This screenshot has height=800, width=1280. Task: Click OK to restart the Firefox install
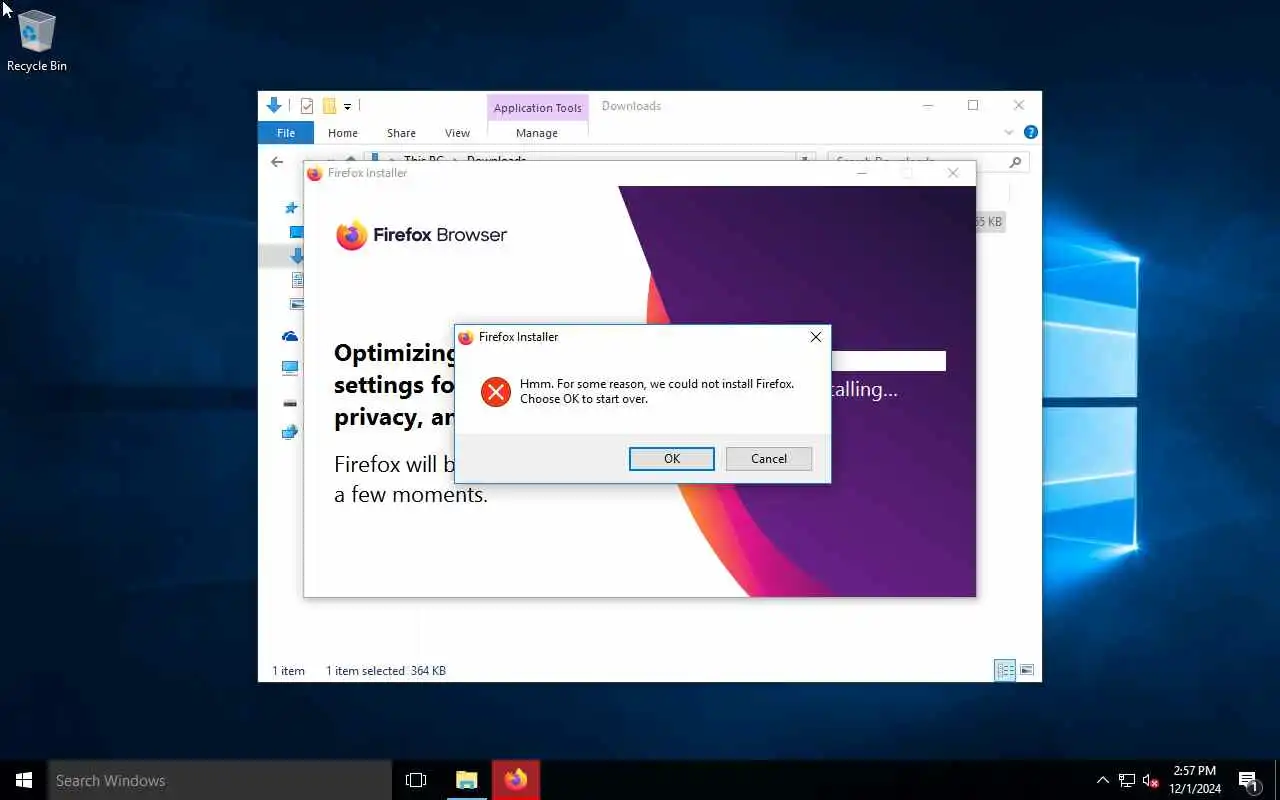[672, 459]
